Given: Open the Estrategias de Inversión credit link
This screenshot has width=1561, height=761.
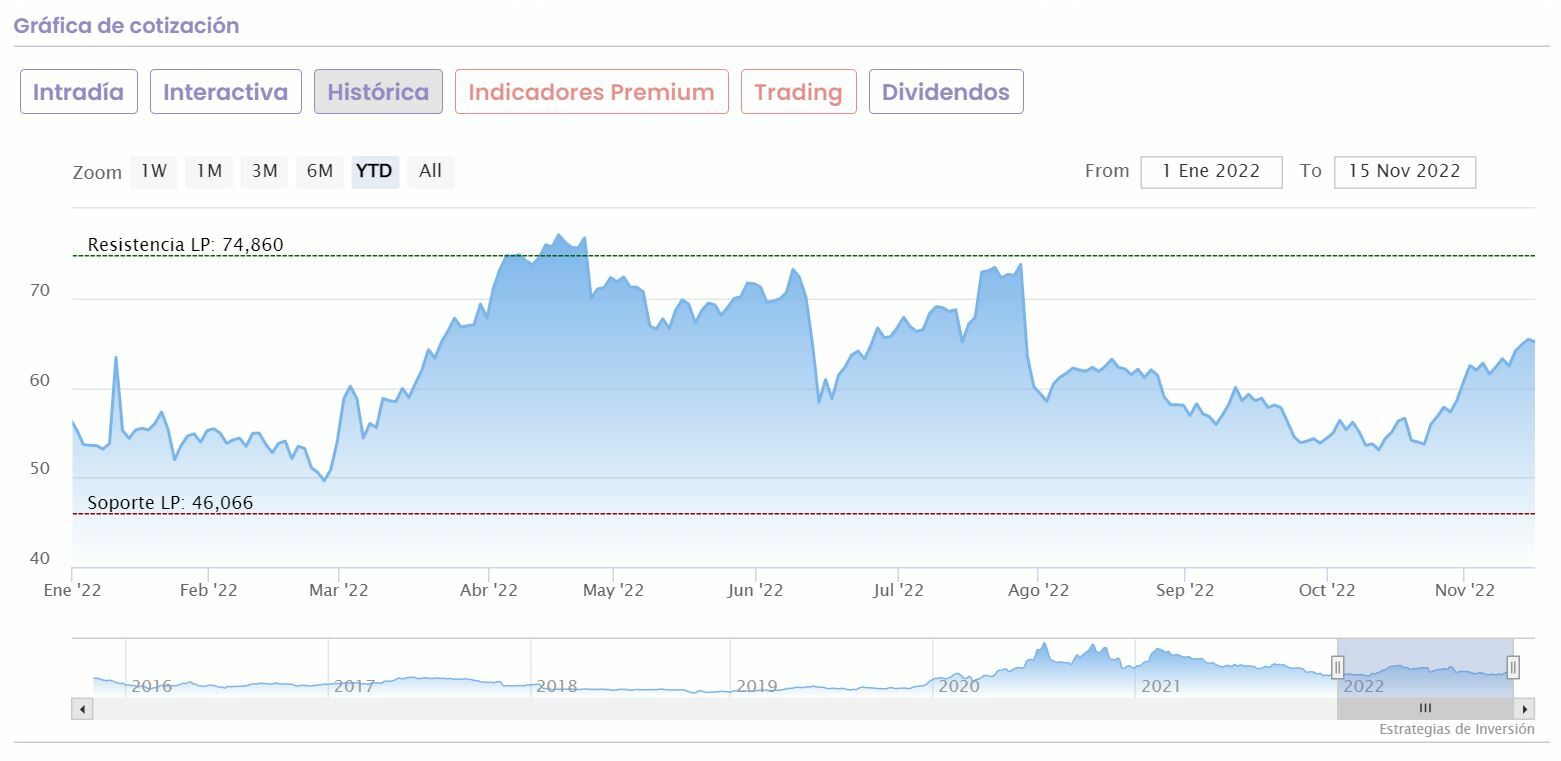Looking at the screenshot, I should [1456, 730].
